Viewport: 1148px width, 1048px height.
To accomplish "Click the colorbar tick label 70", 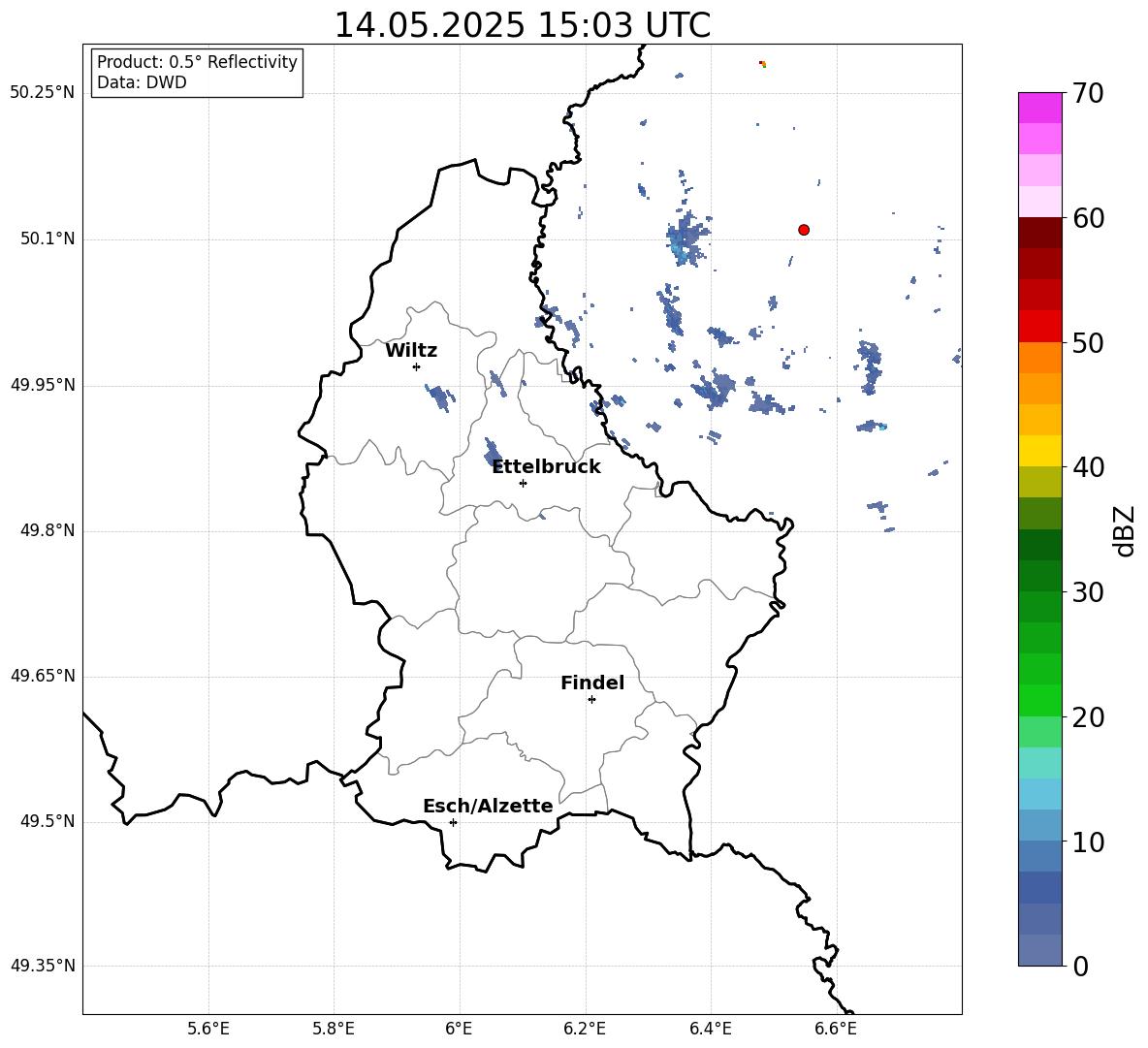I will click(x=1088, y=93).
